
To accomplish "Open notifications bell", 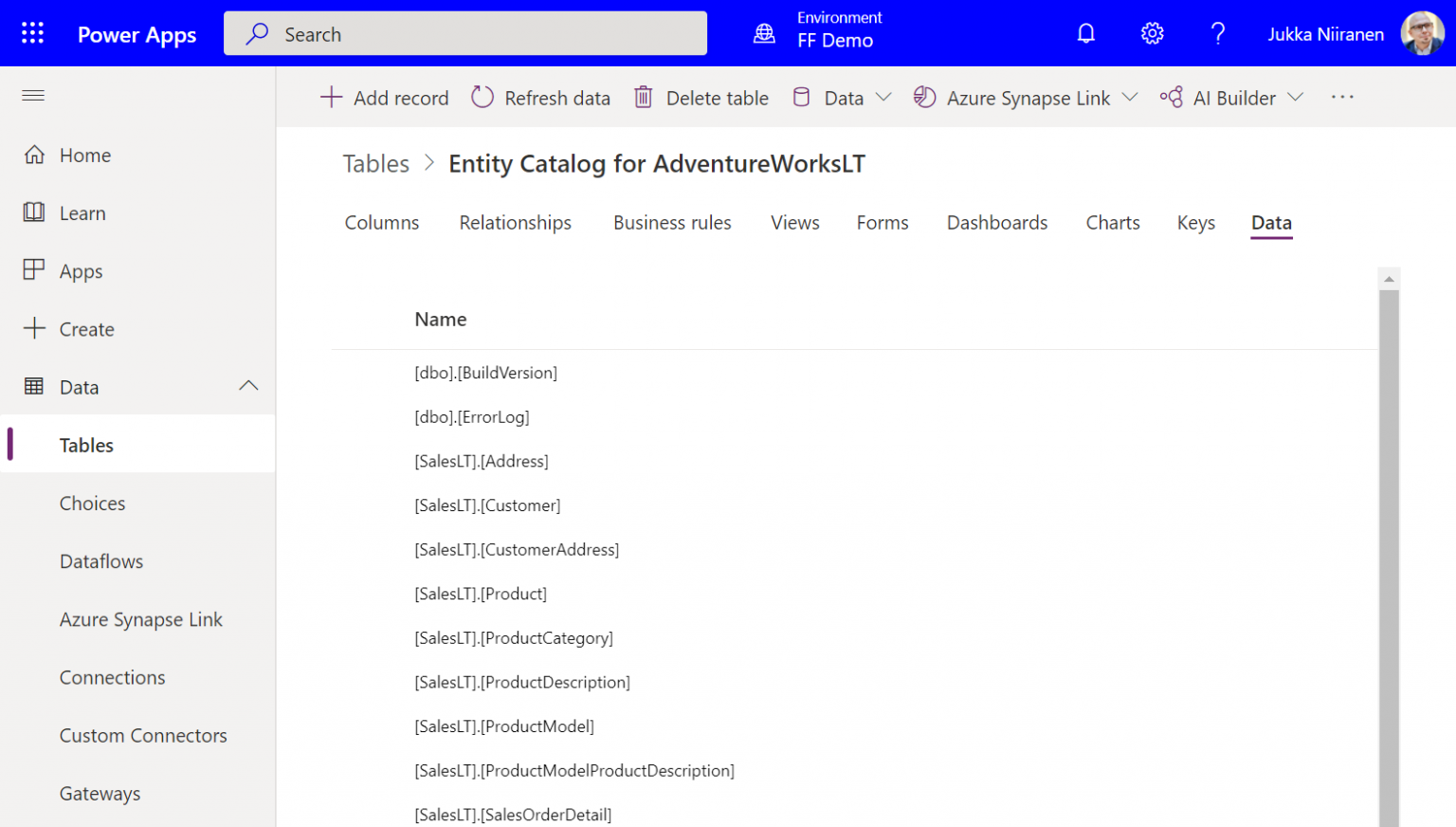I will [x=1086, y=34].
